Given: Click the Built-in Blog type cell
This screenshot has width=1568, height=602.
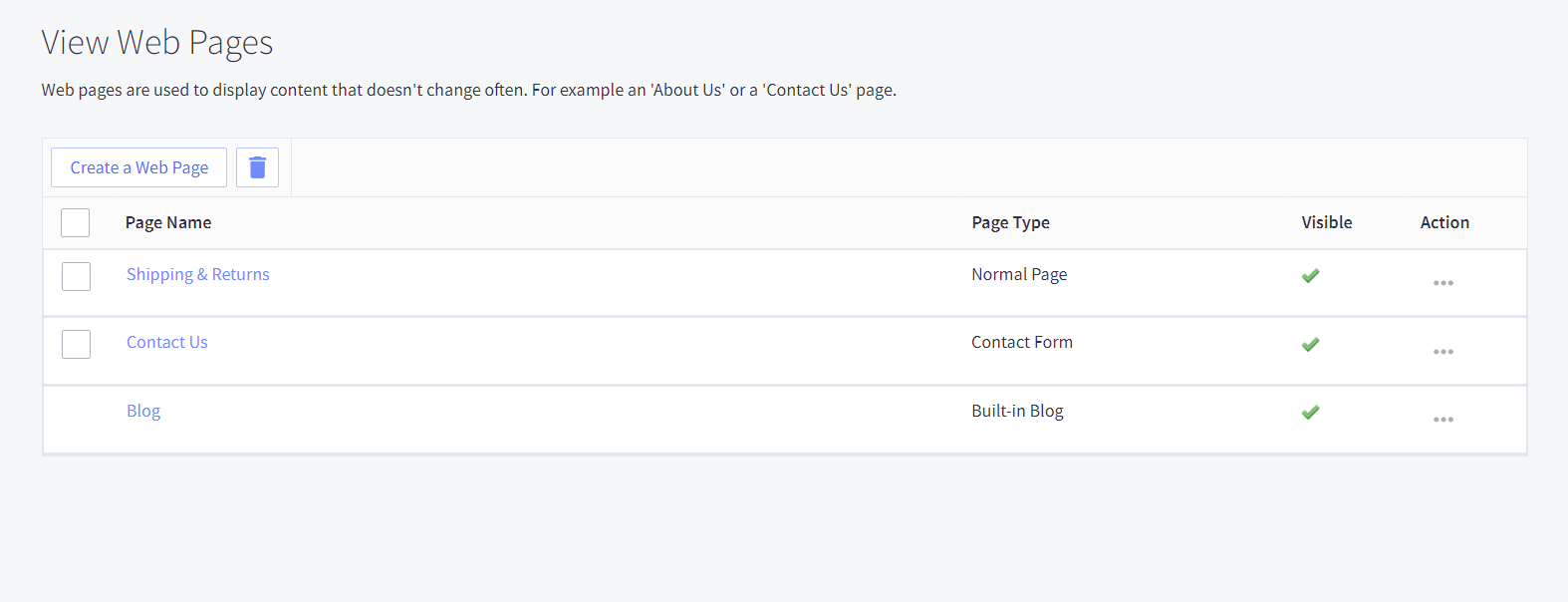Looking at the screenshot, I should click(1017, 411).
